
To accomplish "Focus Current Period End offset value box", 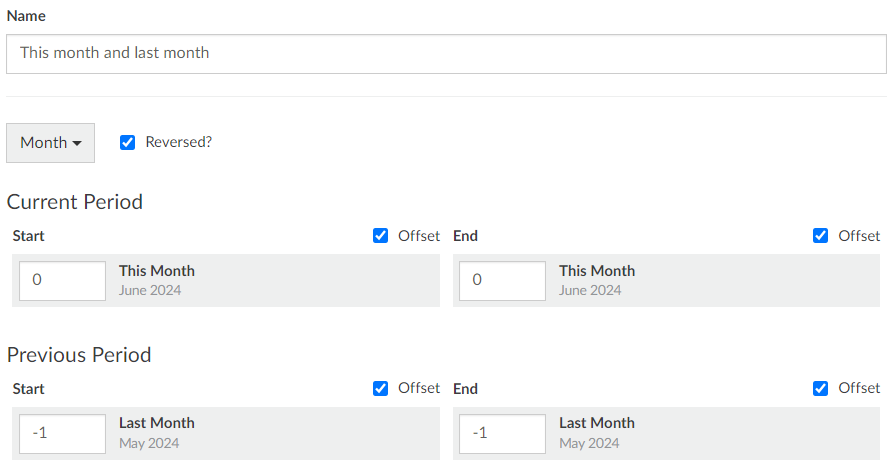I will [502, 281].
